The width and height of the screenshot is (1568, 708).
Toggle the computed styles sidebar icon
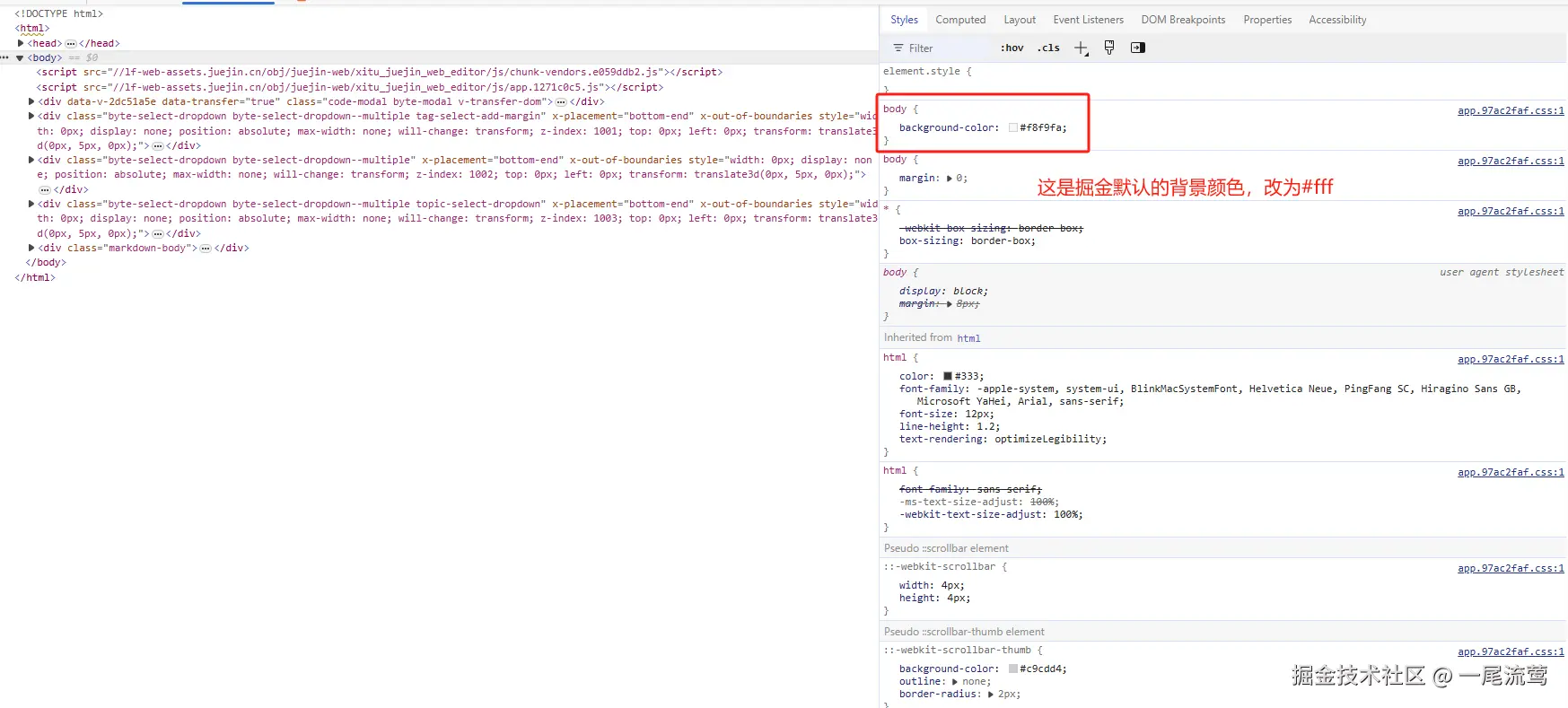coord(1138,48)
